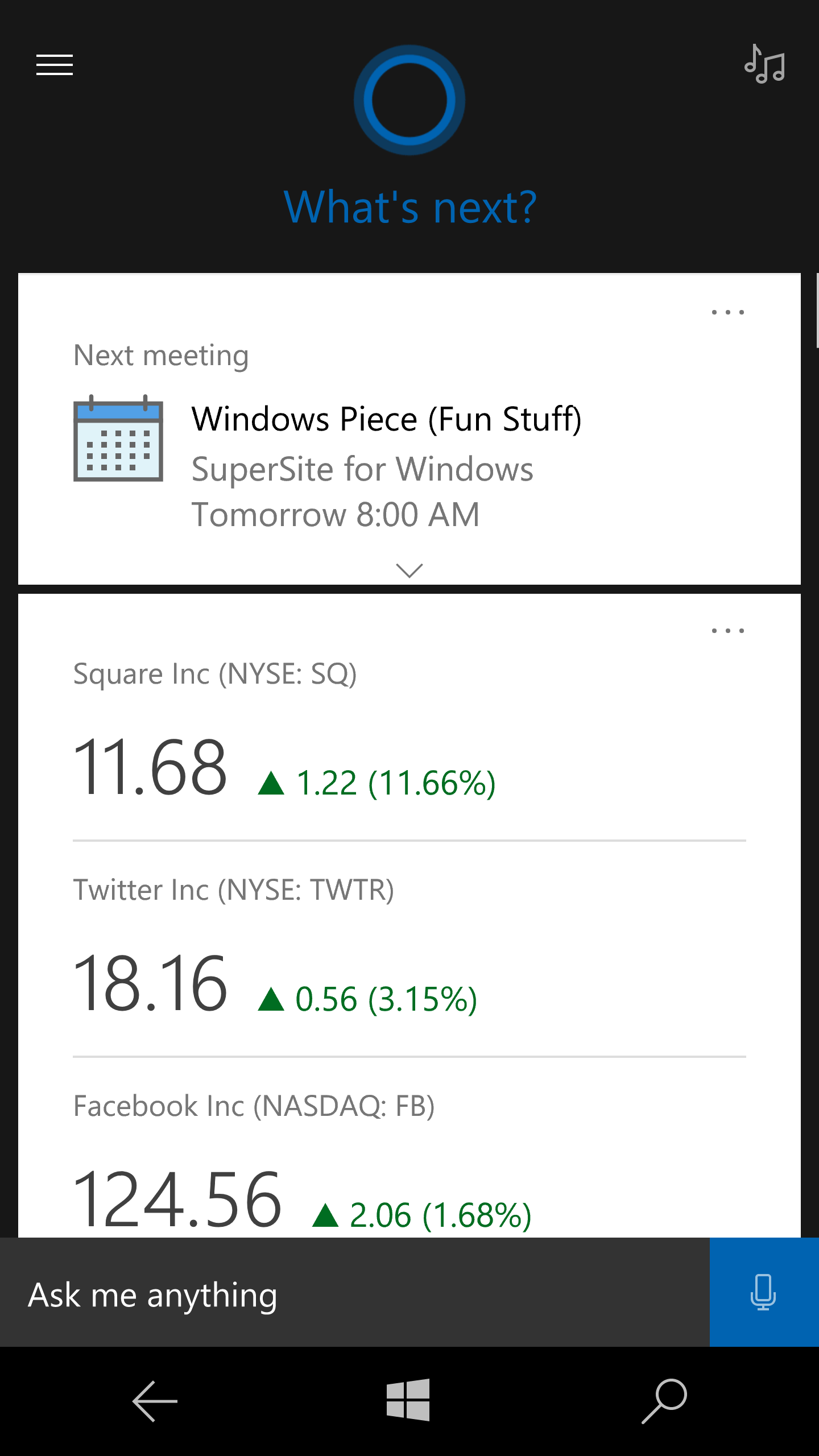
Task: Tap the Tomorrow 8:00 AM meeting time
Action: (x=336, y=515)
